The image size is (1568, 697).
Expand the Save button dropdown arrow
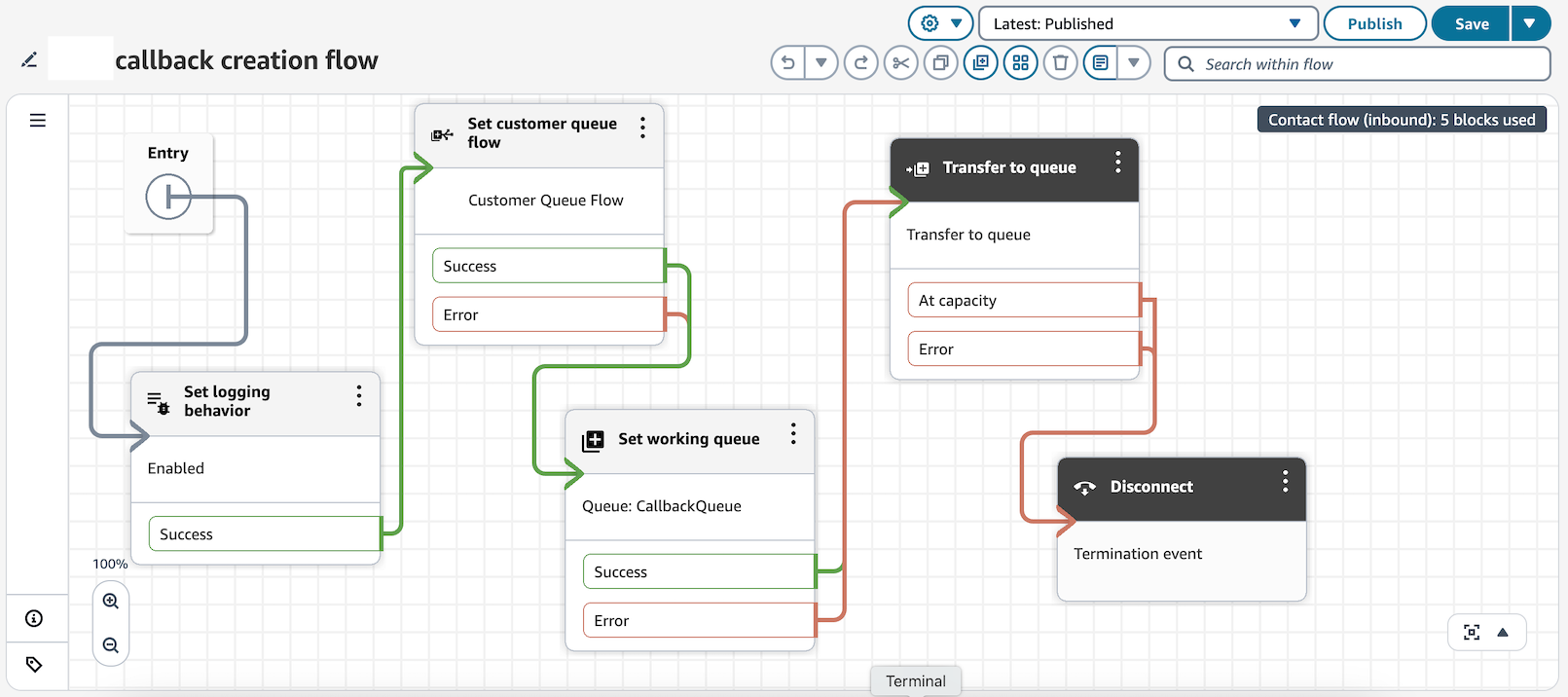tap(1530, 23)
